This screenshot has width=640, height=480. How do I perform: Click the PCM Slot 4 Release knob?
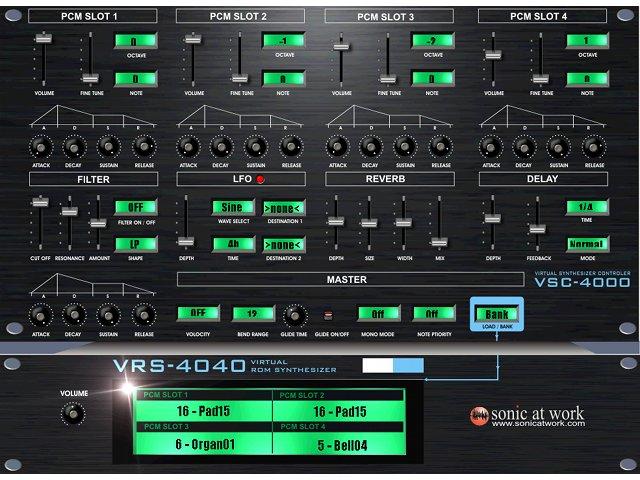[594, 147]
